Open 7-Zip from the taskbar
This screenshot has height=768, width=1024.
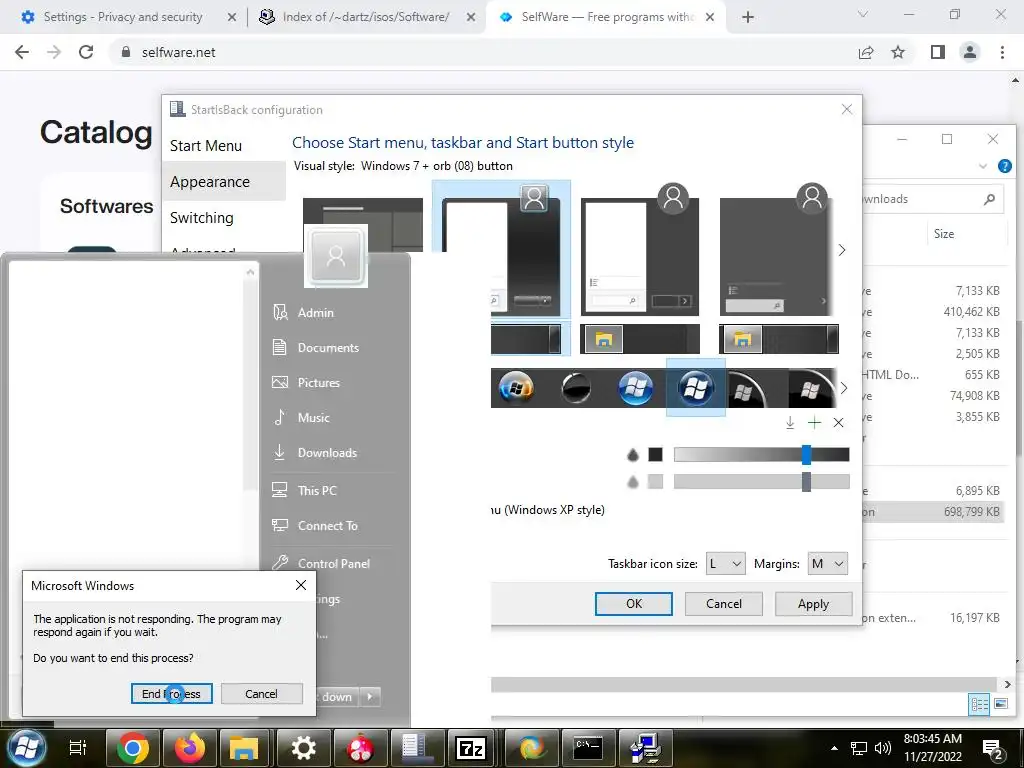coord(472,748)
